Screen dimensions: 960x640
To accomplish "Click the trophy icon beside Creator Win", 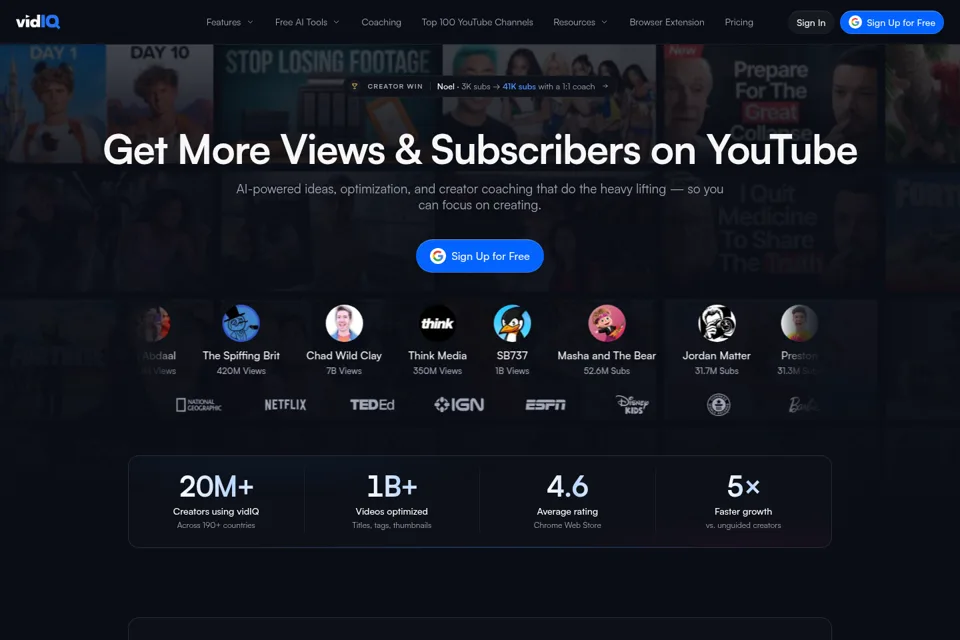I will click(x=354, y=86).
